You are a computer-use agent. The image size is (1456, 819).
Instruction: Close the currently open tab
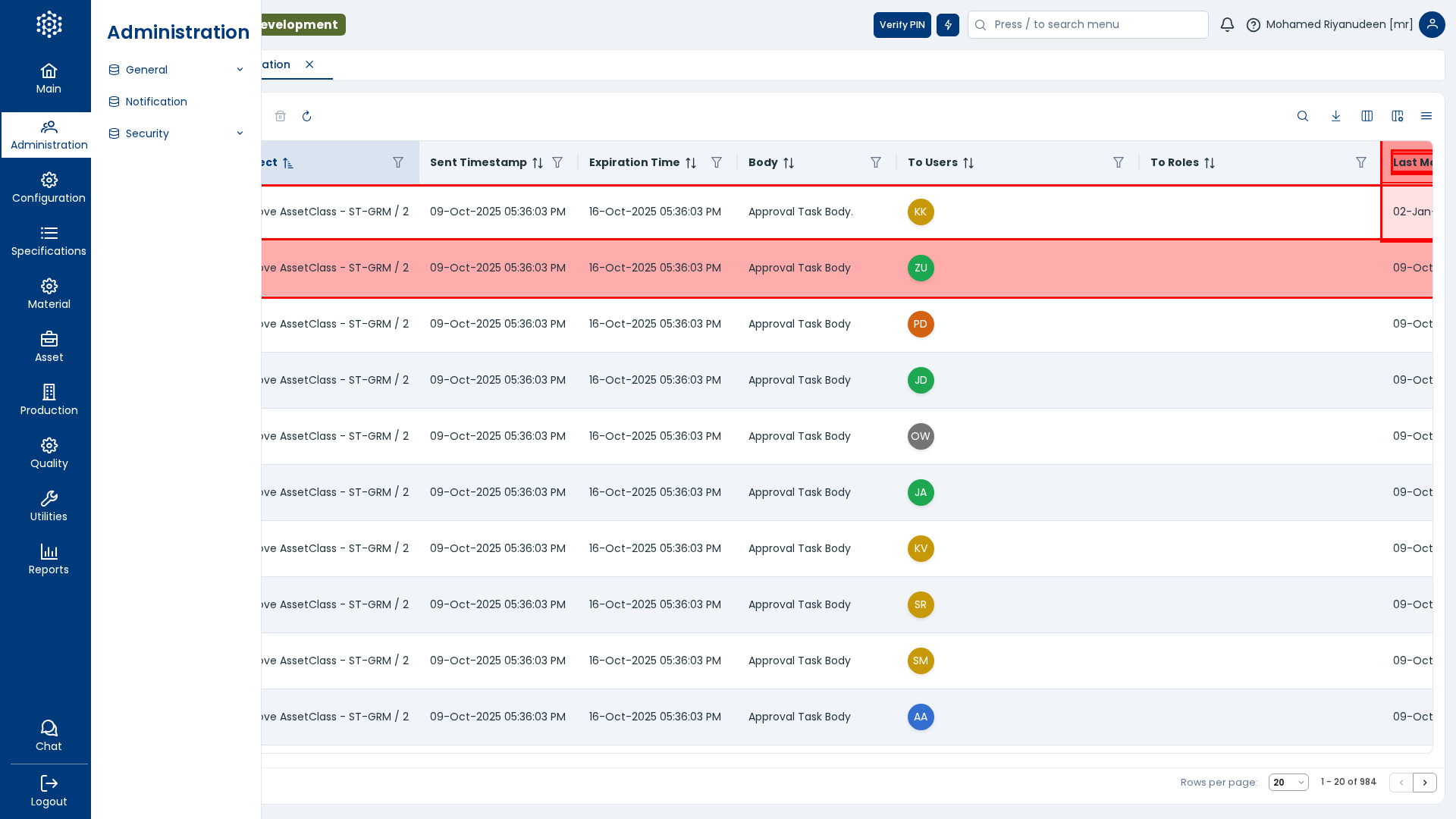[x=309, y=64]
